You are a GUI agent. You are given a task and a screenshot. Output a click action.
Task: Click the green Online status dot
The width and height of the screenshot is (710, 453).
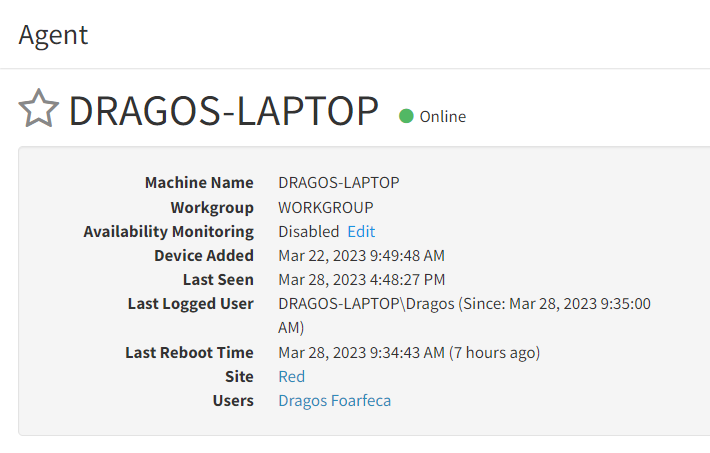(406, 116)
